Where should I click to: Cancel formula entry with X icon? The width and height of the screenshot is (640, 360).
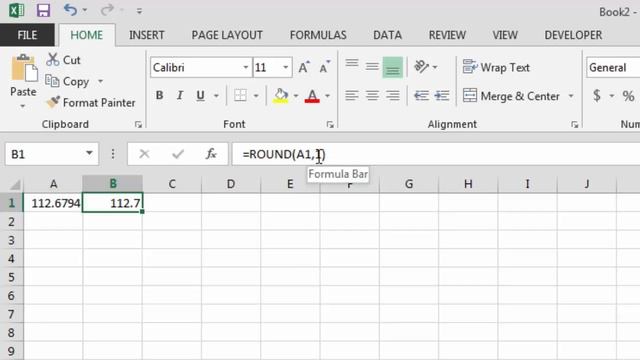tap(144, 154)
